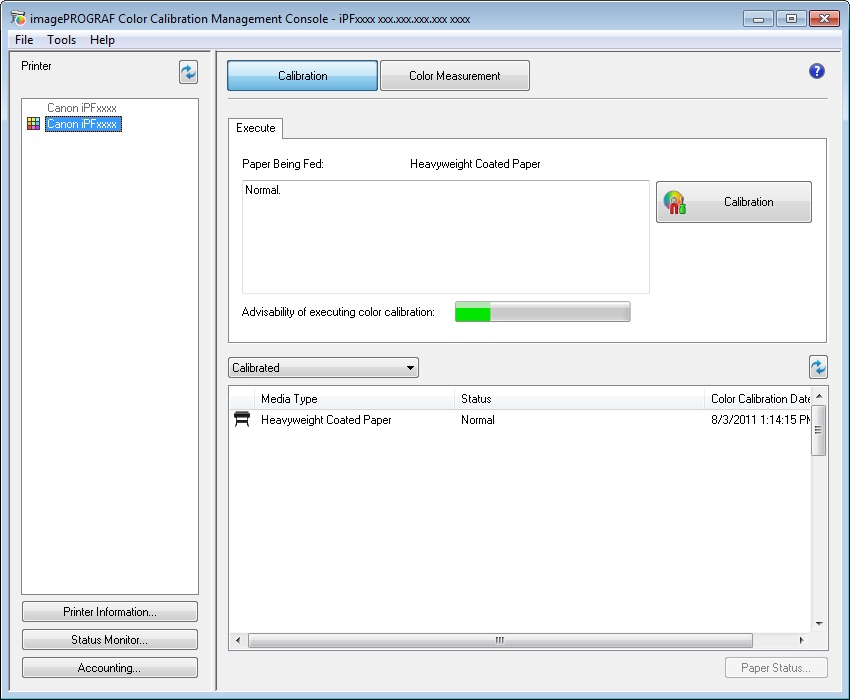Switch to the Color Measurement tab
This screenshot has height=700, width=850.
pos(455,75)
